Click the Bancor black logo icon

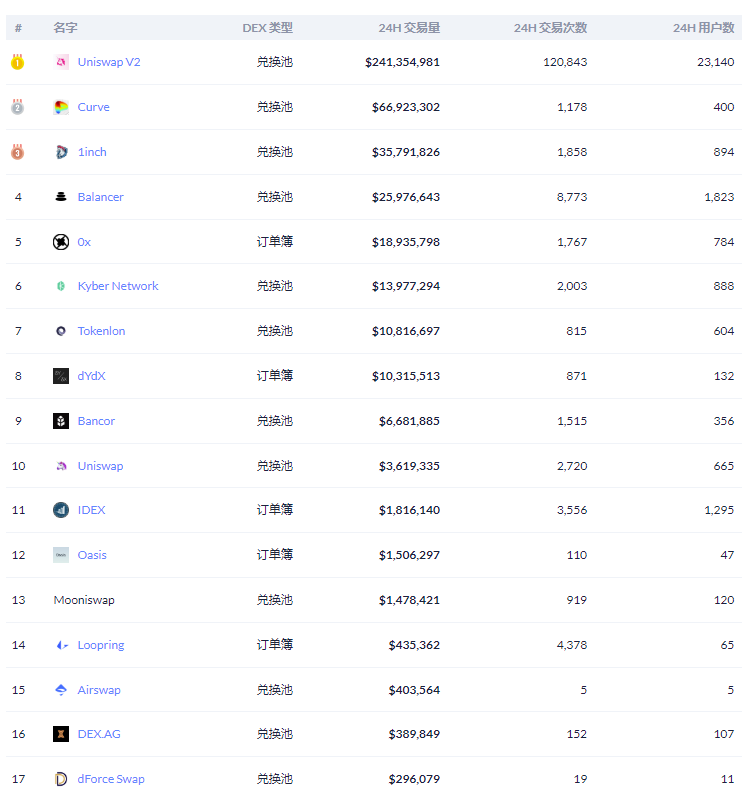[61, 421]
